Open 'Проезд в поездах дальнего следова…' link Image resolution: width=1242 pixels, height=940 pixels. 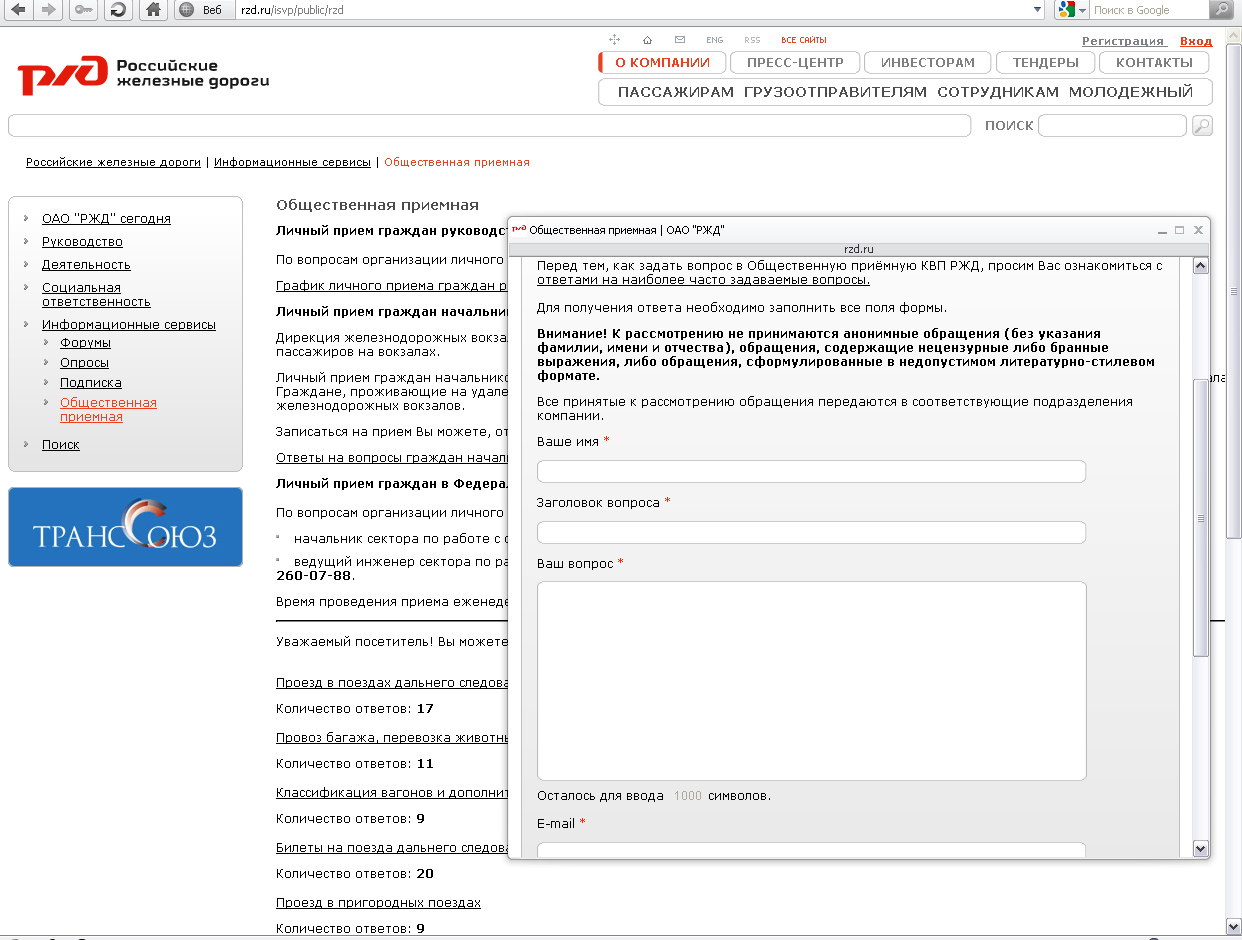392,682
